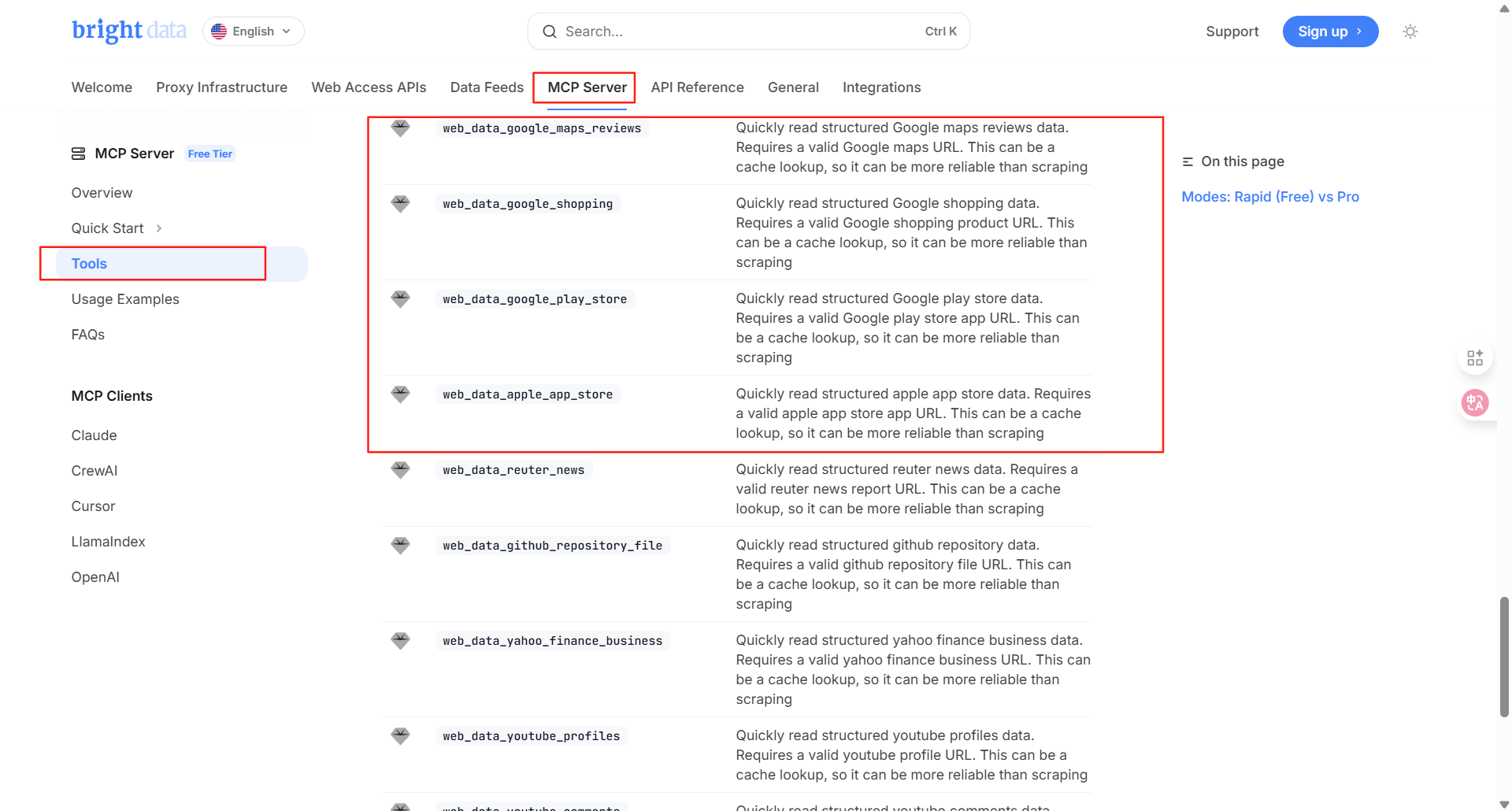Open the Support link
1512x811 pixels.
[1232, 31]
